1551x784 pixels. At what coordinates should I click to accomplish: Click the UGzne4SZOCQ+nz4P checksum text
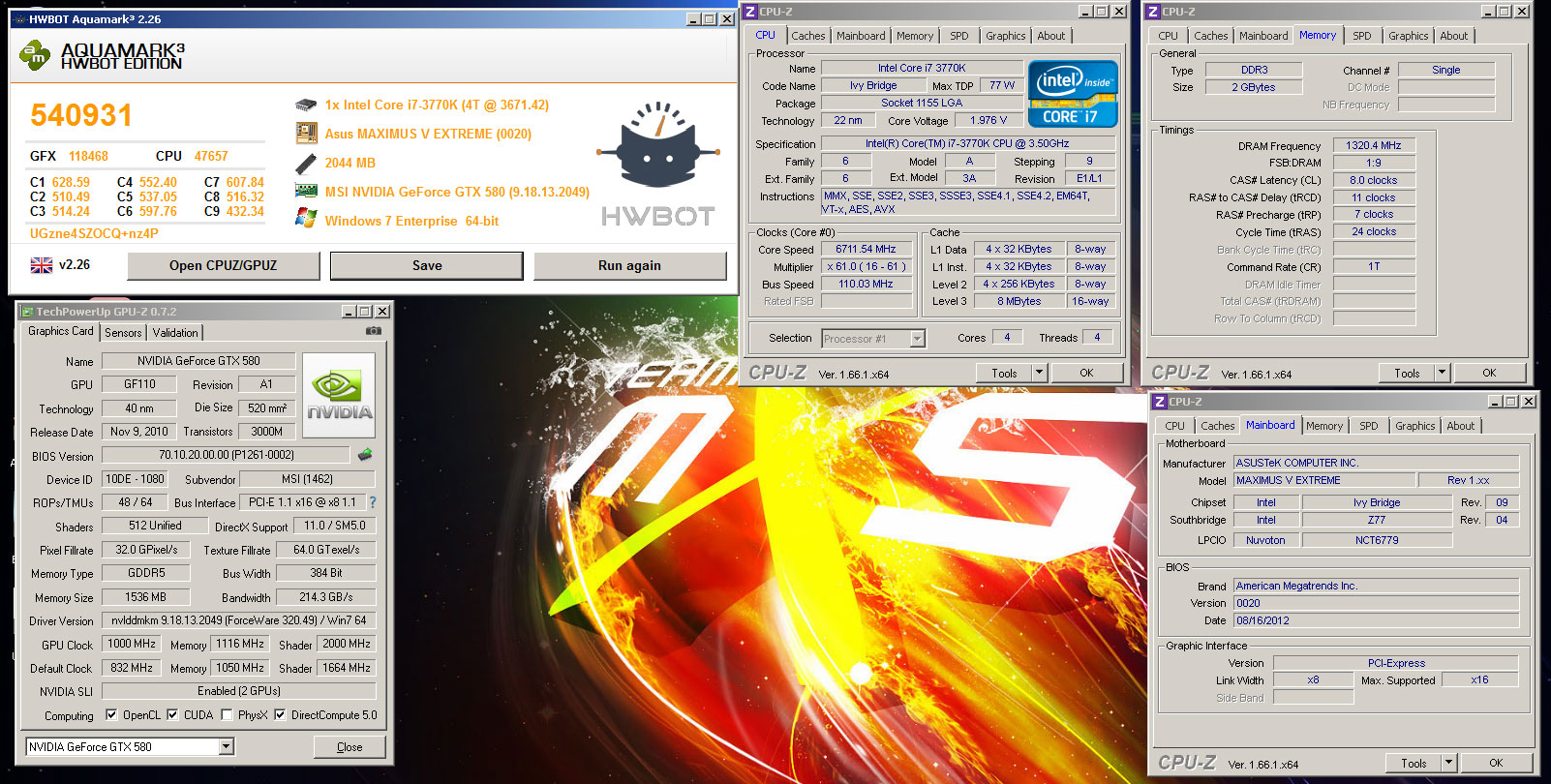(x=94, y=233)
